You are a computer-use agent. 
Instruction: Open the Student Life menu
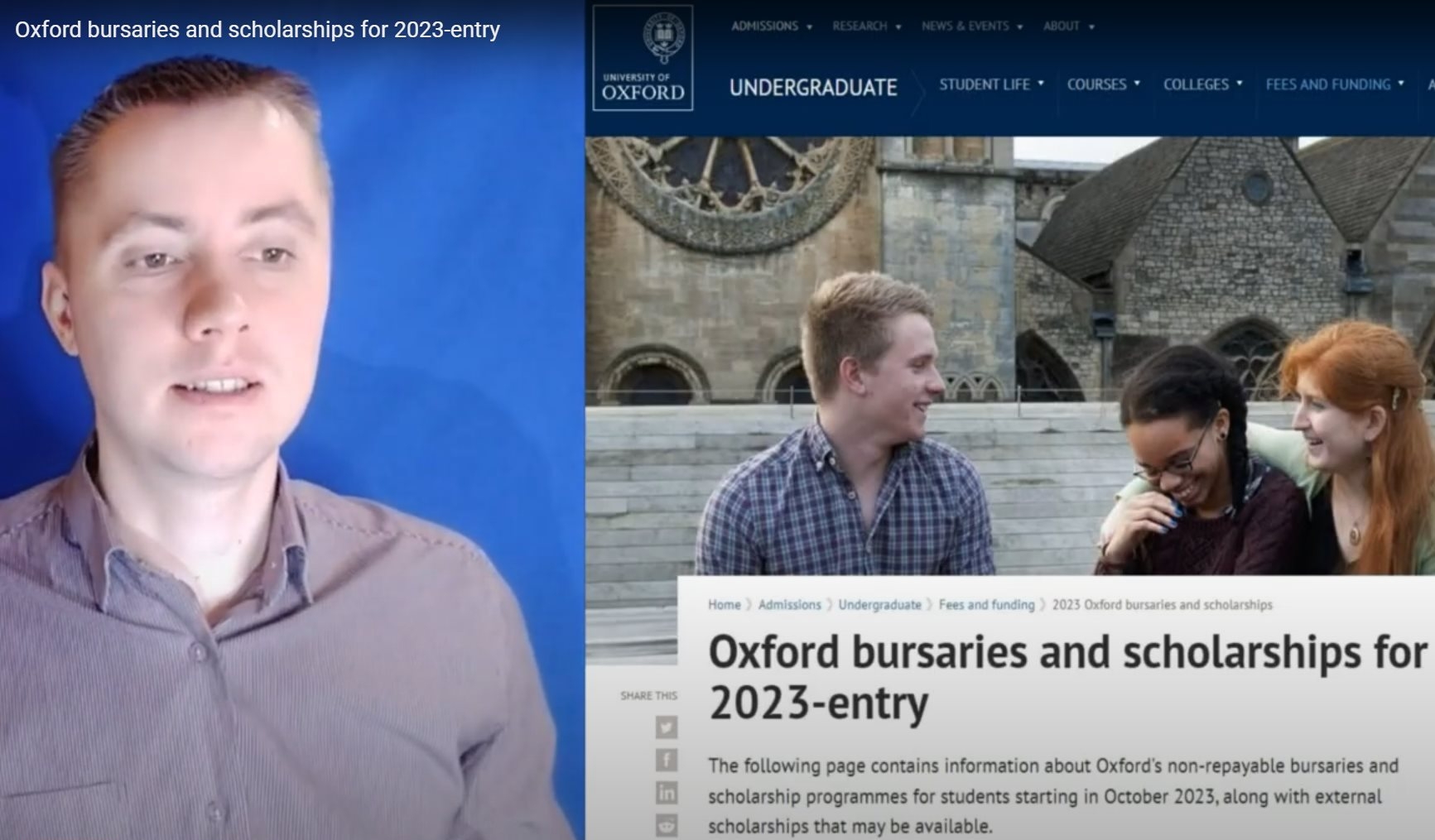point(990,84)
